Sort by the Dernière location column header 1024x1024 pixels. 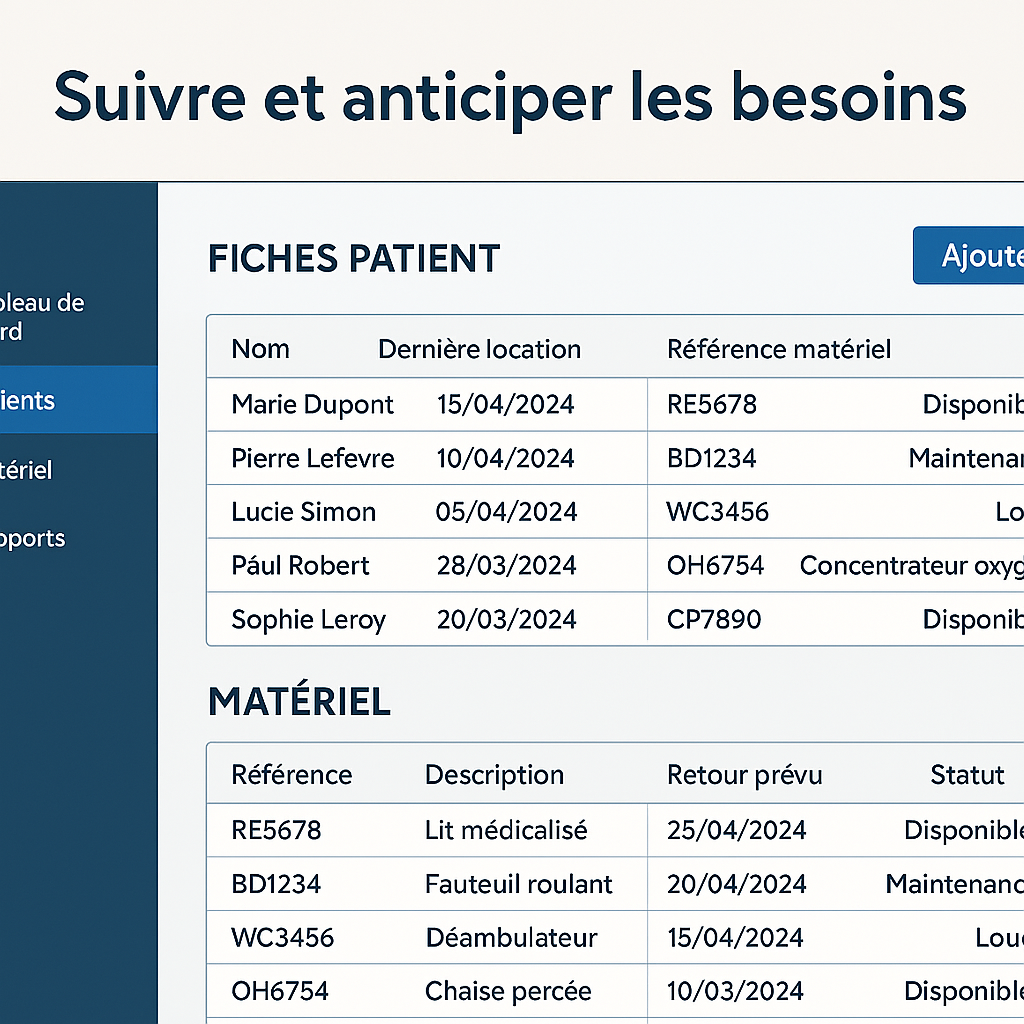tap(479, 349)
